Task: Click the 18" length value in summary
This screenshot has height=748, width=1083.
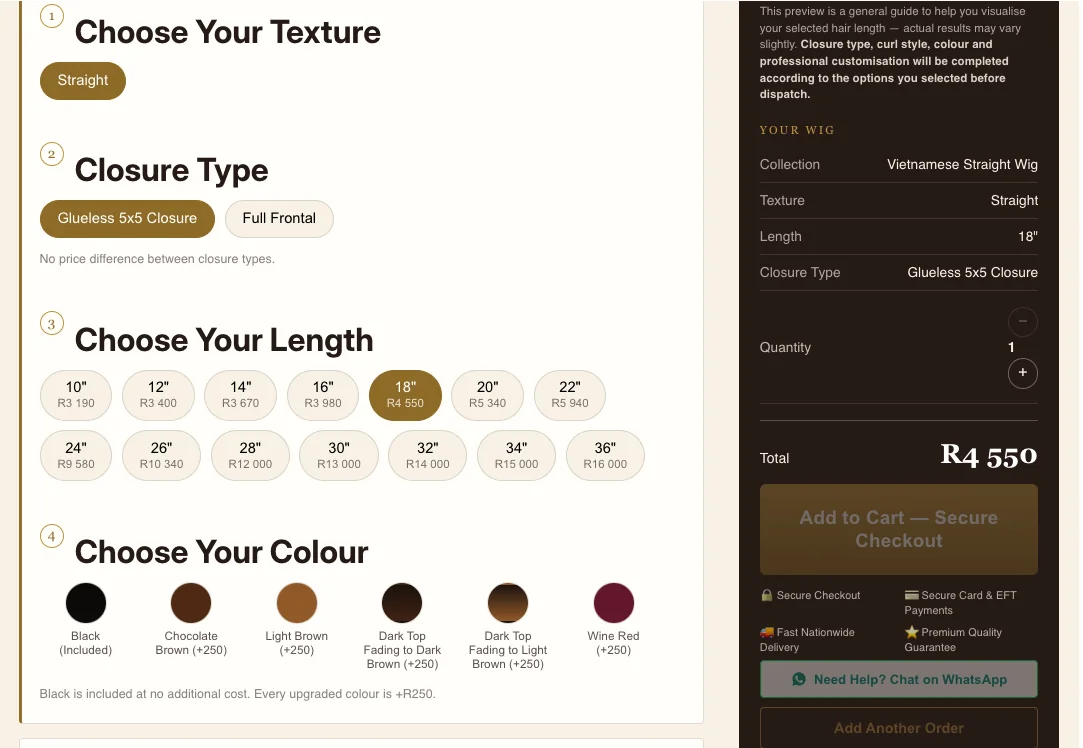Action: [x=1028, y=236]
